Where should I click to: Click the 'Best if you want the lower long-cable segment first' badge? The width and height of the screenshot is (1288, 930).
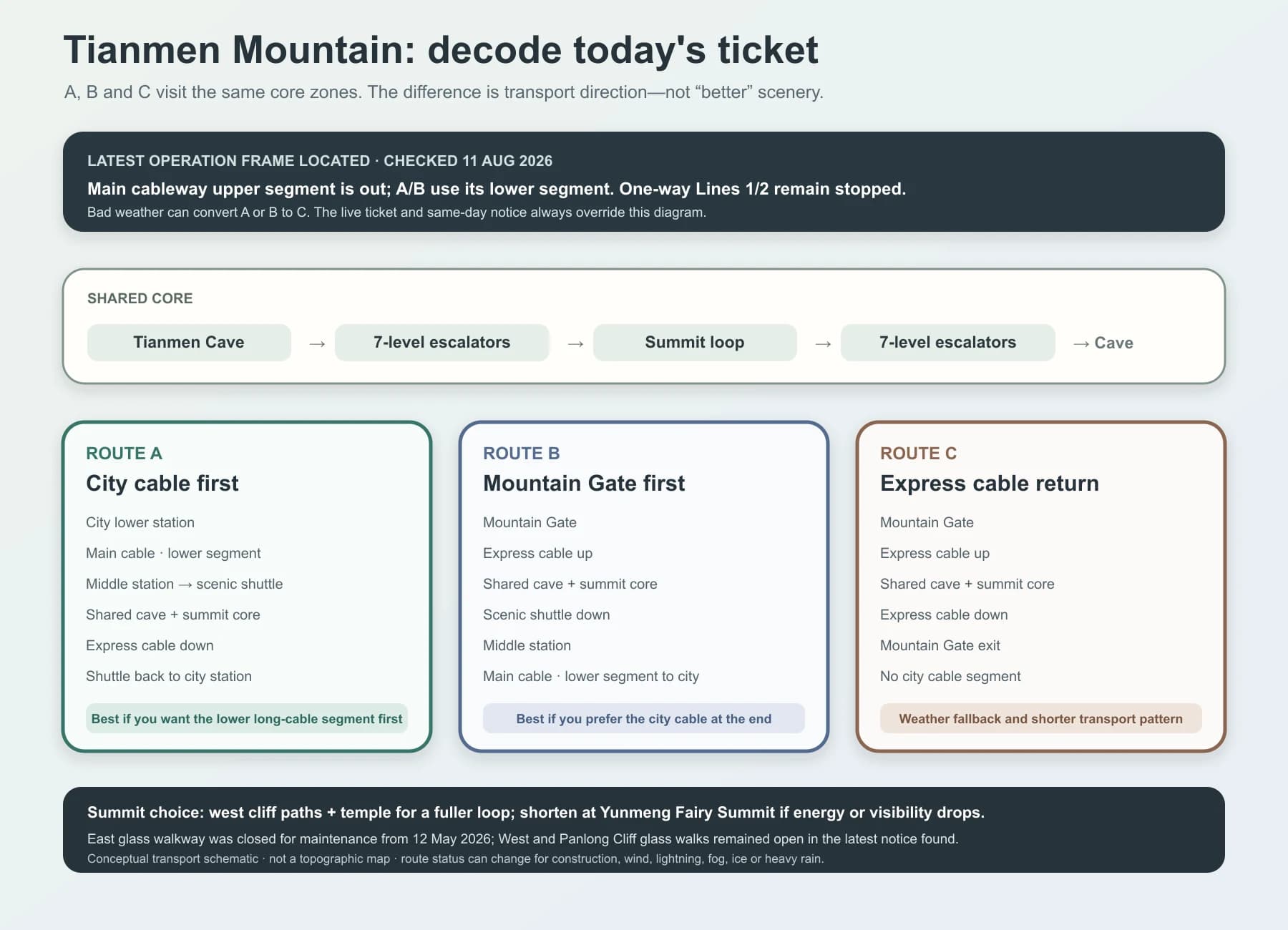[247, 719]
